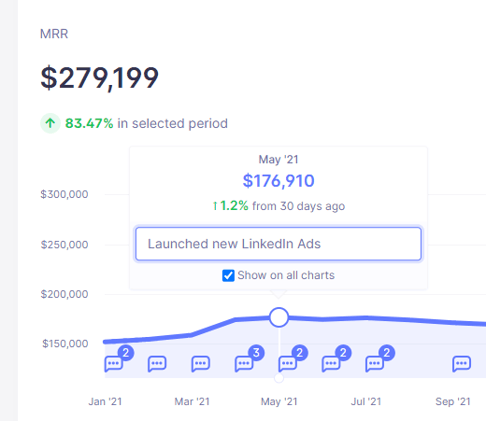Image resolution: width=486 pixels, height=421 pixels.
Task: Click the 83.47% growth percentage
Action: pyautogui.click(x=89, y=123)
